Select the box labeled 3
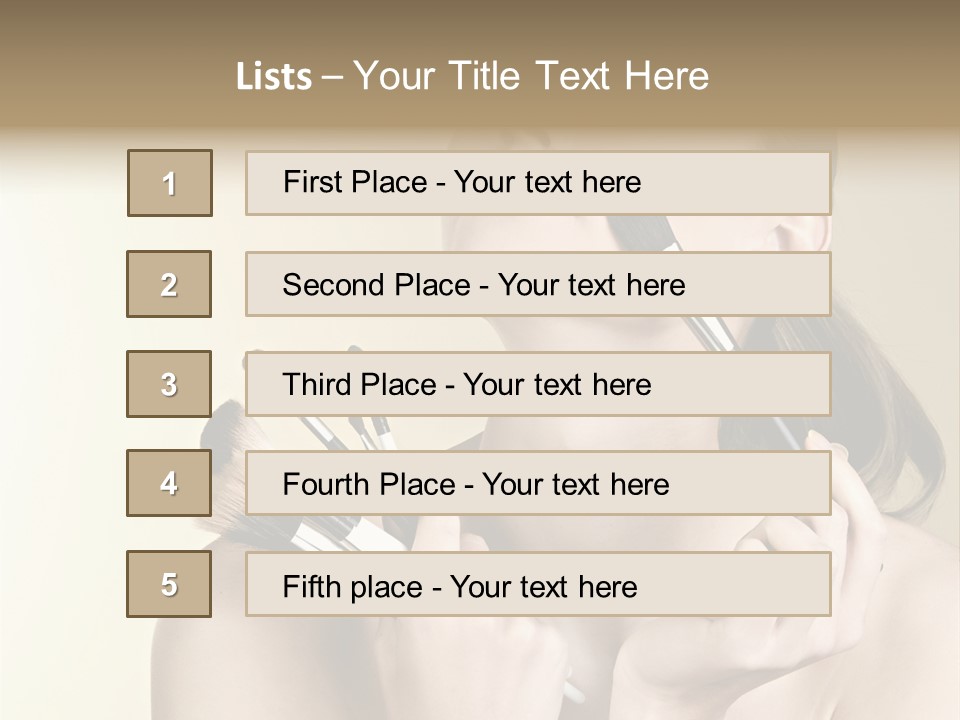Image resolution: width=960 pixels, height=720 pixels. click(169, 384)
